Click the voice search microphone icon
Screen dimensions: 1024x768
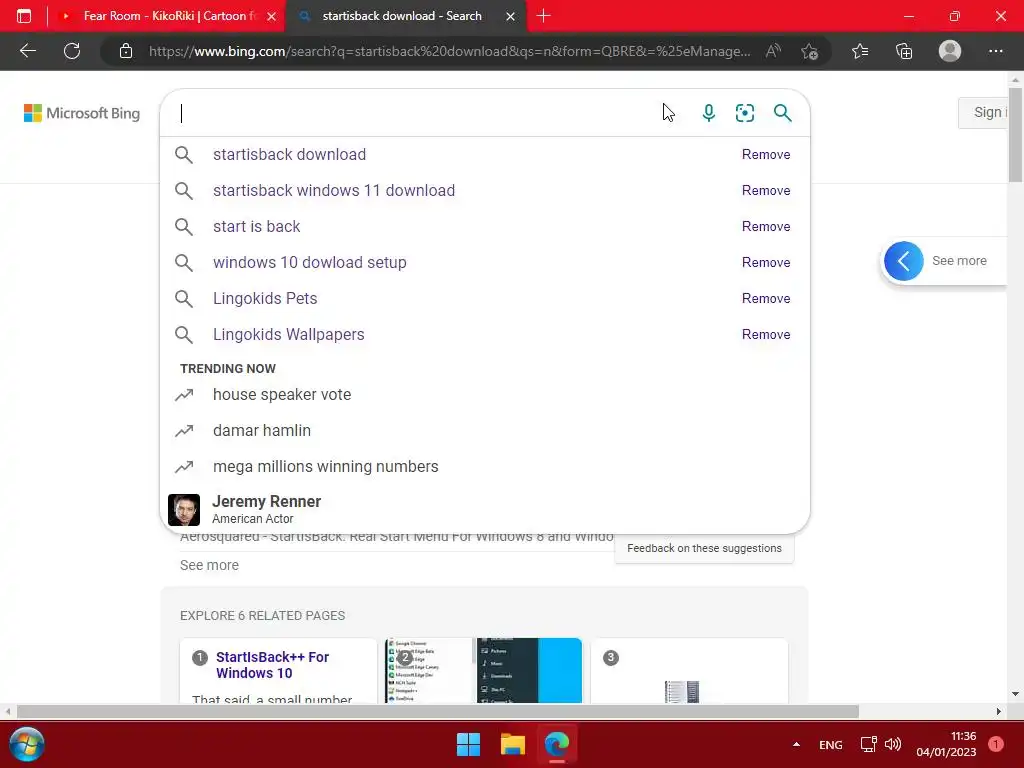coord(709,113)
